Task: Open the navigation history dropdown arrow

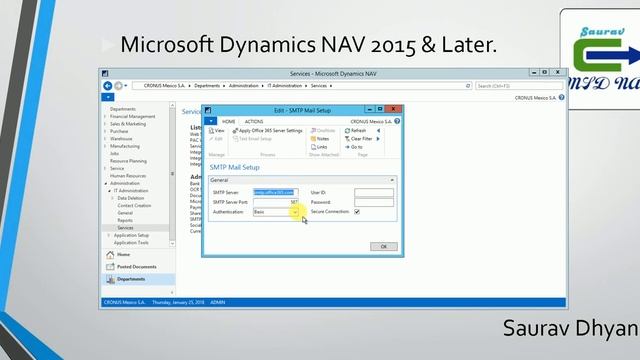Action: (x=126, y=86)
